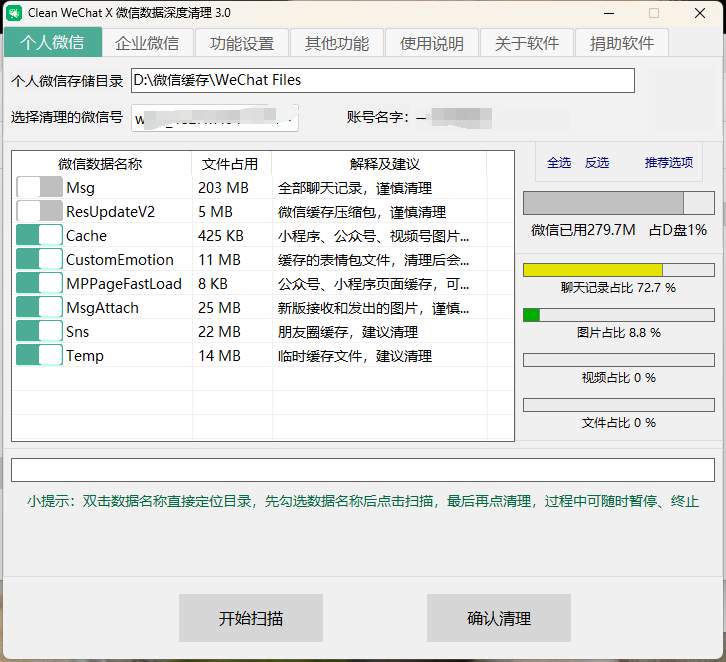Viewport: 726px width, 662px height.
Task: Open the 功能设置 tab
Action: click(x=242, y=43)
